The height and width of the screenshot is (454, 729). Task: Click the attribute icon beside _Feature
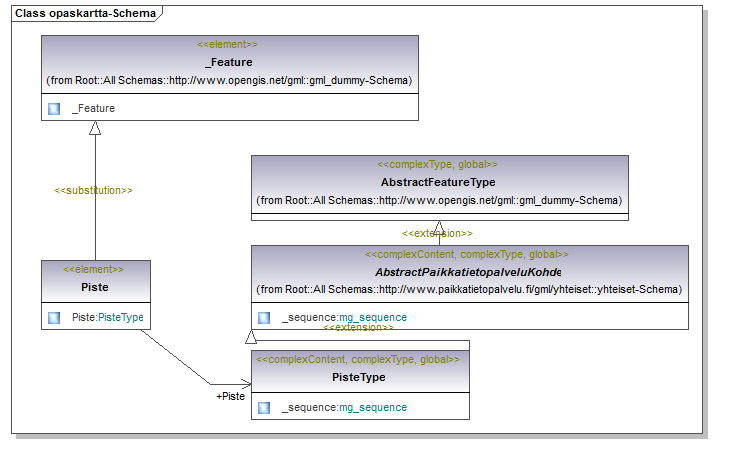[54, 109]
